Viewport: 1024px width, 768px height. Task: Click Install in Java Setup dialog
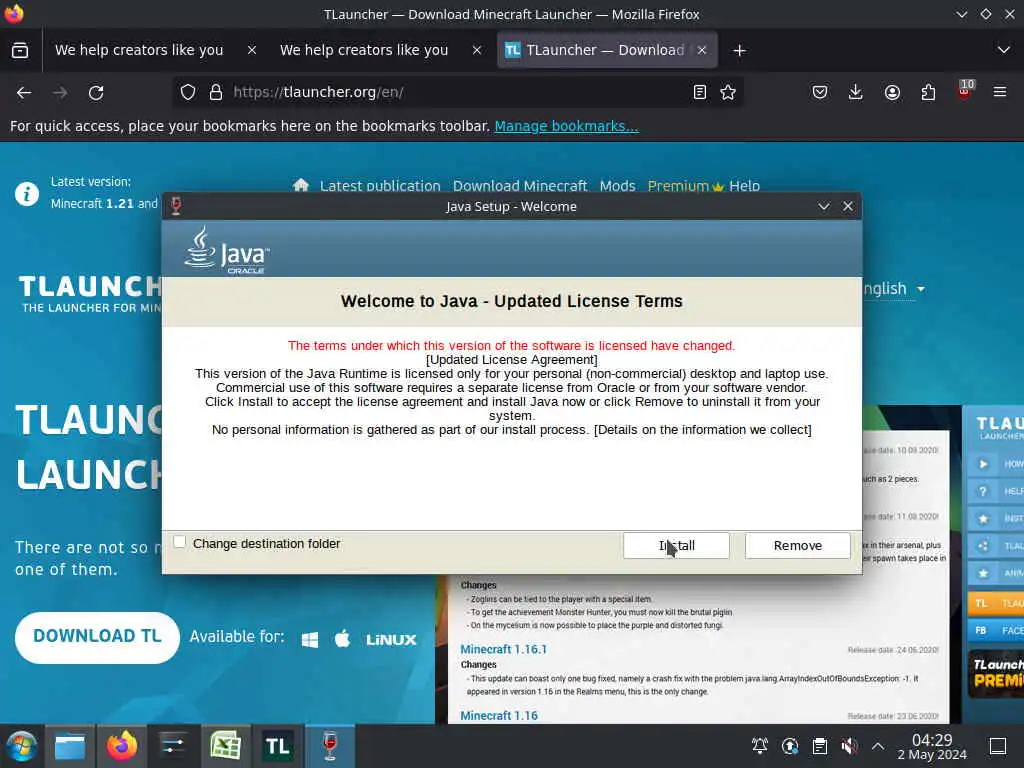point(676,545)
